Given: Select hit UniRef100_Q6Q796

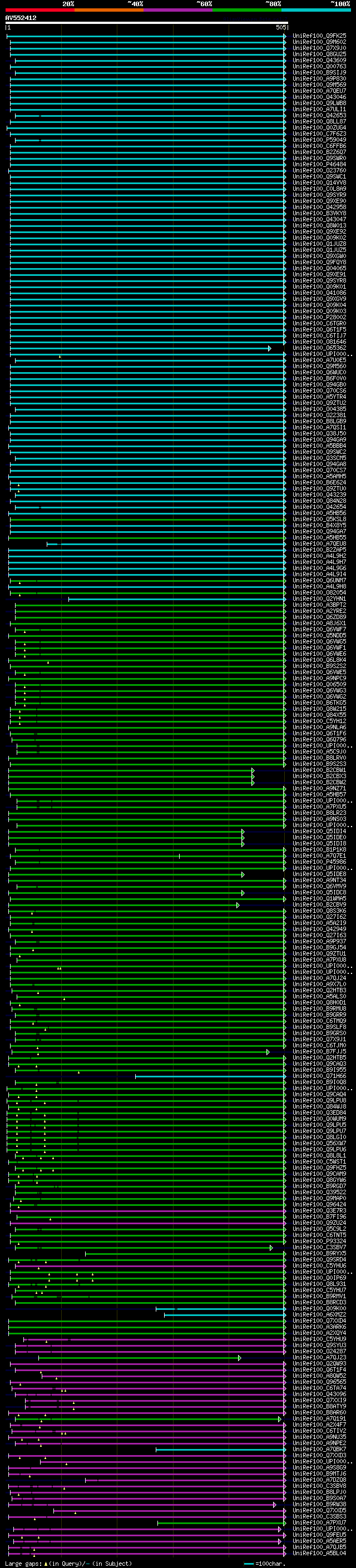Looking at the screenshot, I should pyautogui.click(x=319, y=740).
